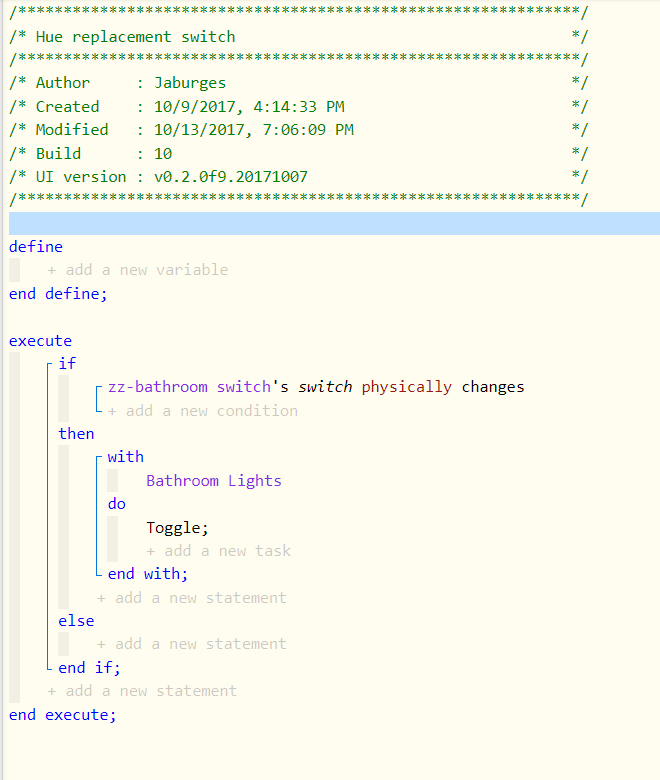Click the 'if' statement keyword
660x780 pixels.
(67, 364)
